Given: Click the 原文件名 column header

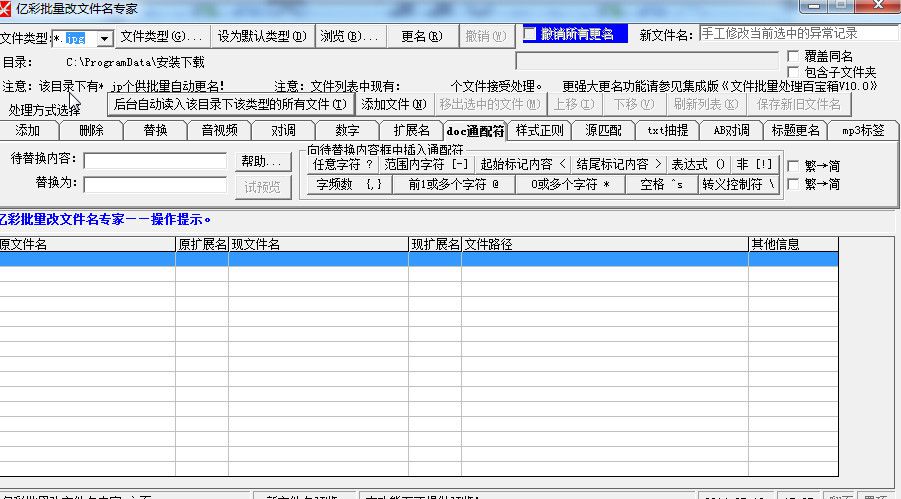Looking at the screenshot, I should tap(87, 244).
